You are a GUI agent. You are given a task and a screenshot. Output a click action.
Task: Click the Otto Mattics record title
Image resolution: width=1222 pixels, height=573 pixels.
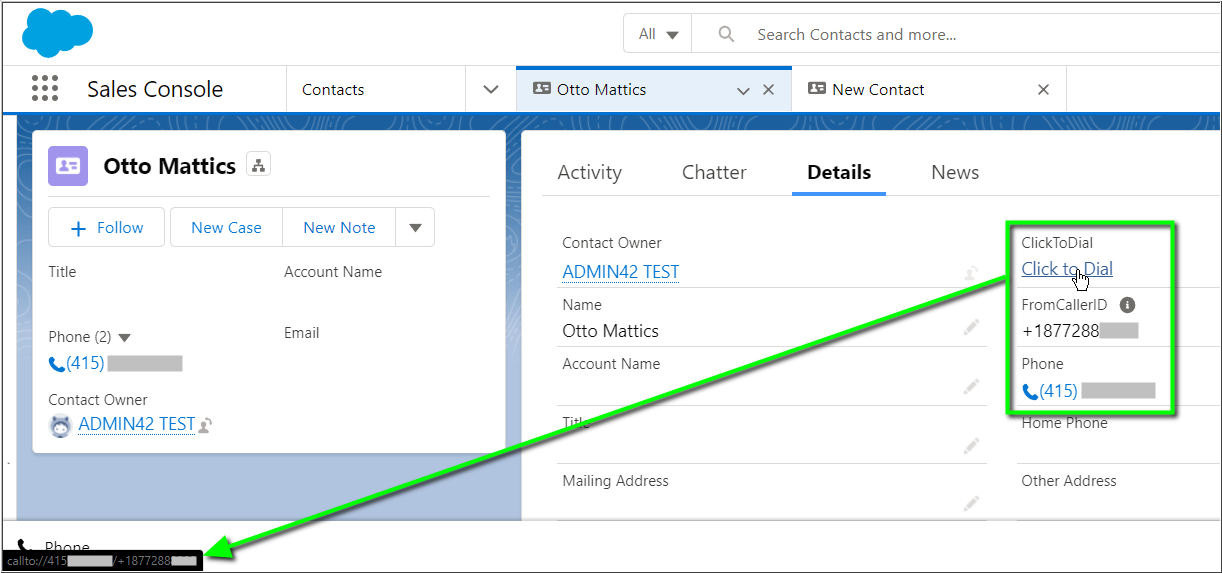click(170, 166)
